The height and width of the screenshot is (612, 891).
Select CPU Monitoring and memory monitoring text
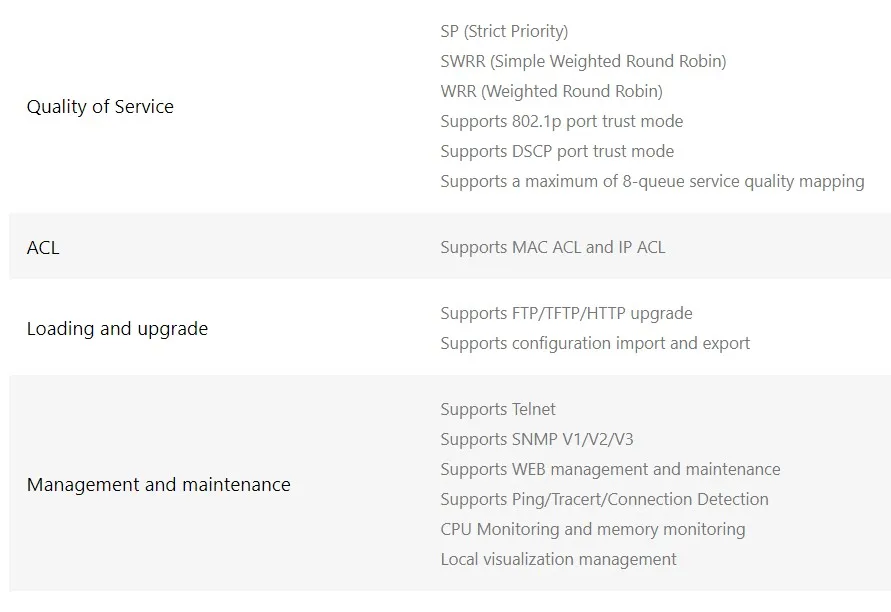(x=592, y=530)
